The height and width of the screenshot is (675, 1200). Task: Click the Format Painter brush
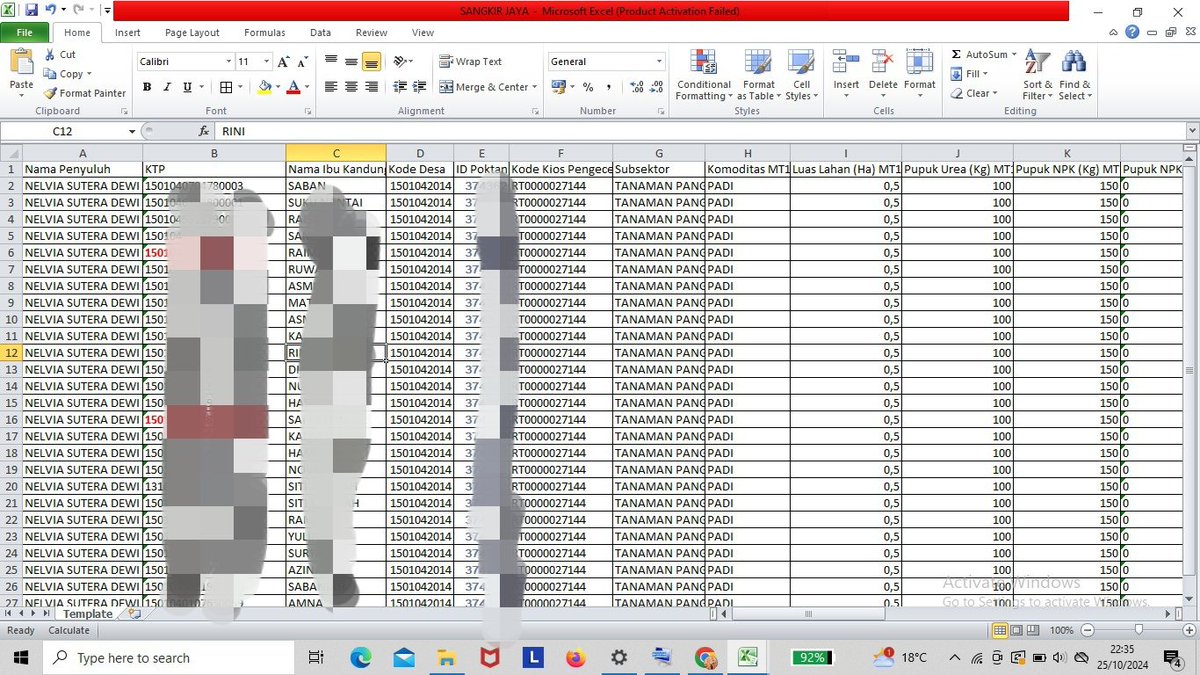pos(50,93)
